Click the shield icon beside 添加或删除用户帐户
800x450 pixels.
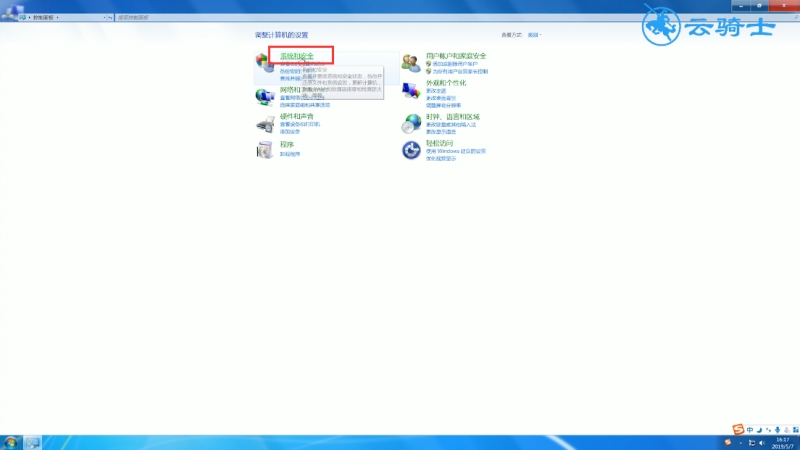click(429, 64)
